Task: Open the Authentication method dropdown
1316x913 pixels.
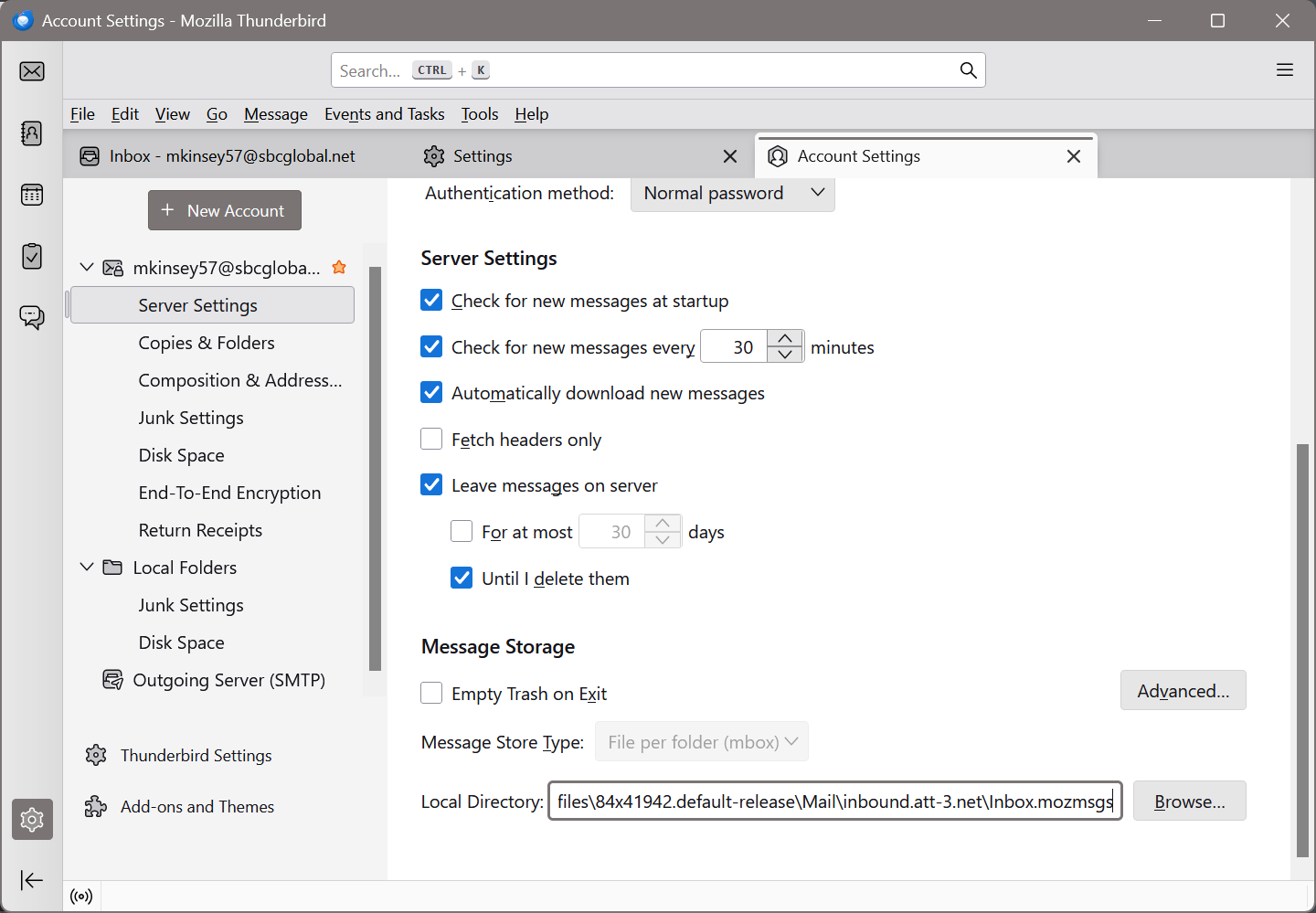Action: click(x=732, y=194)
